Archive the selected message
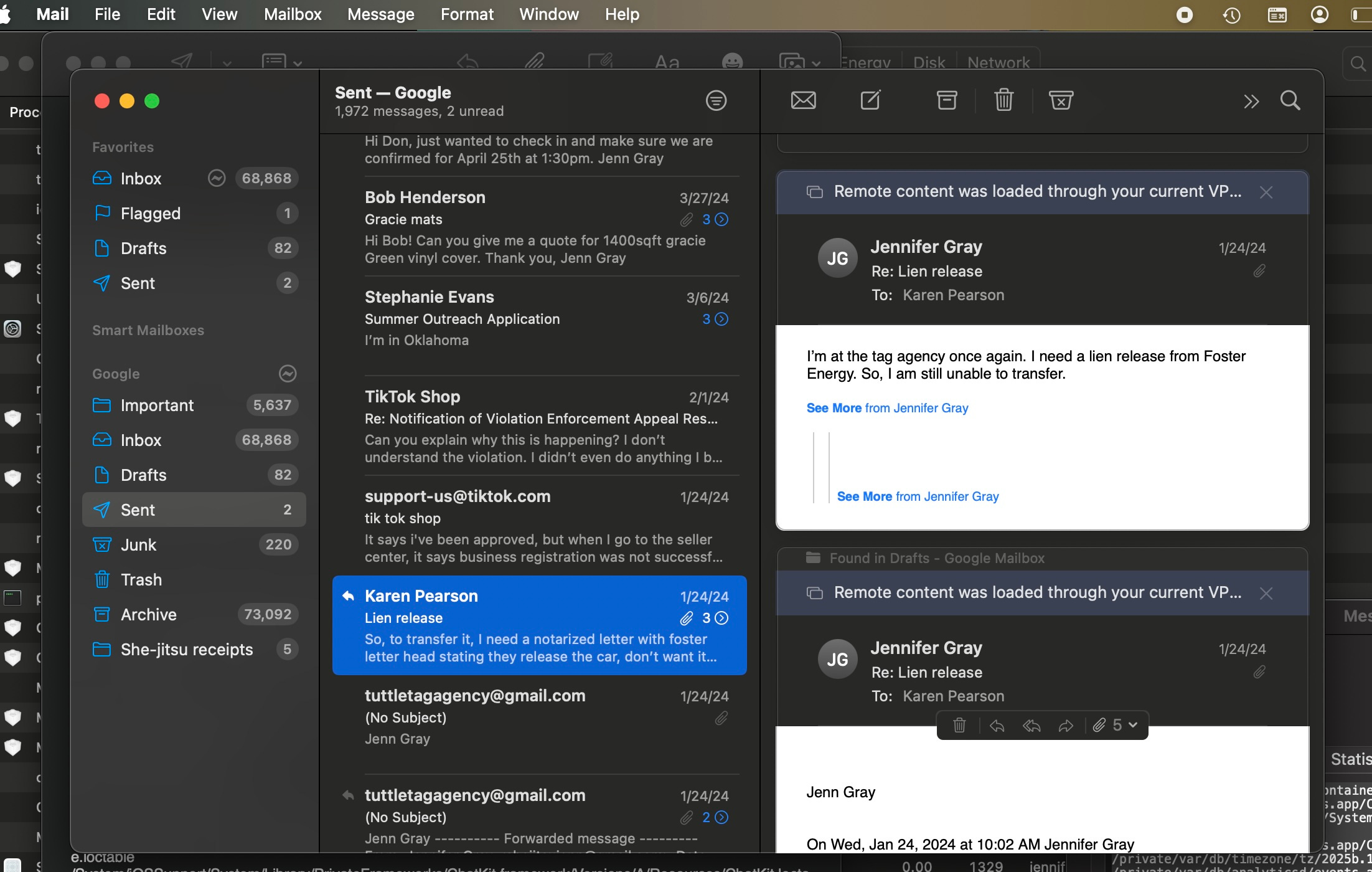Image resolution: width=1372 pixels, height=872 pixels. tap(947, 100)
